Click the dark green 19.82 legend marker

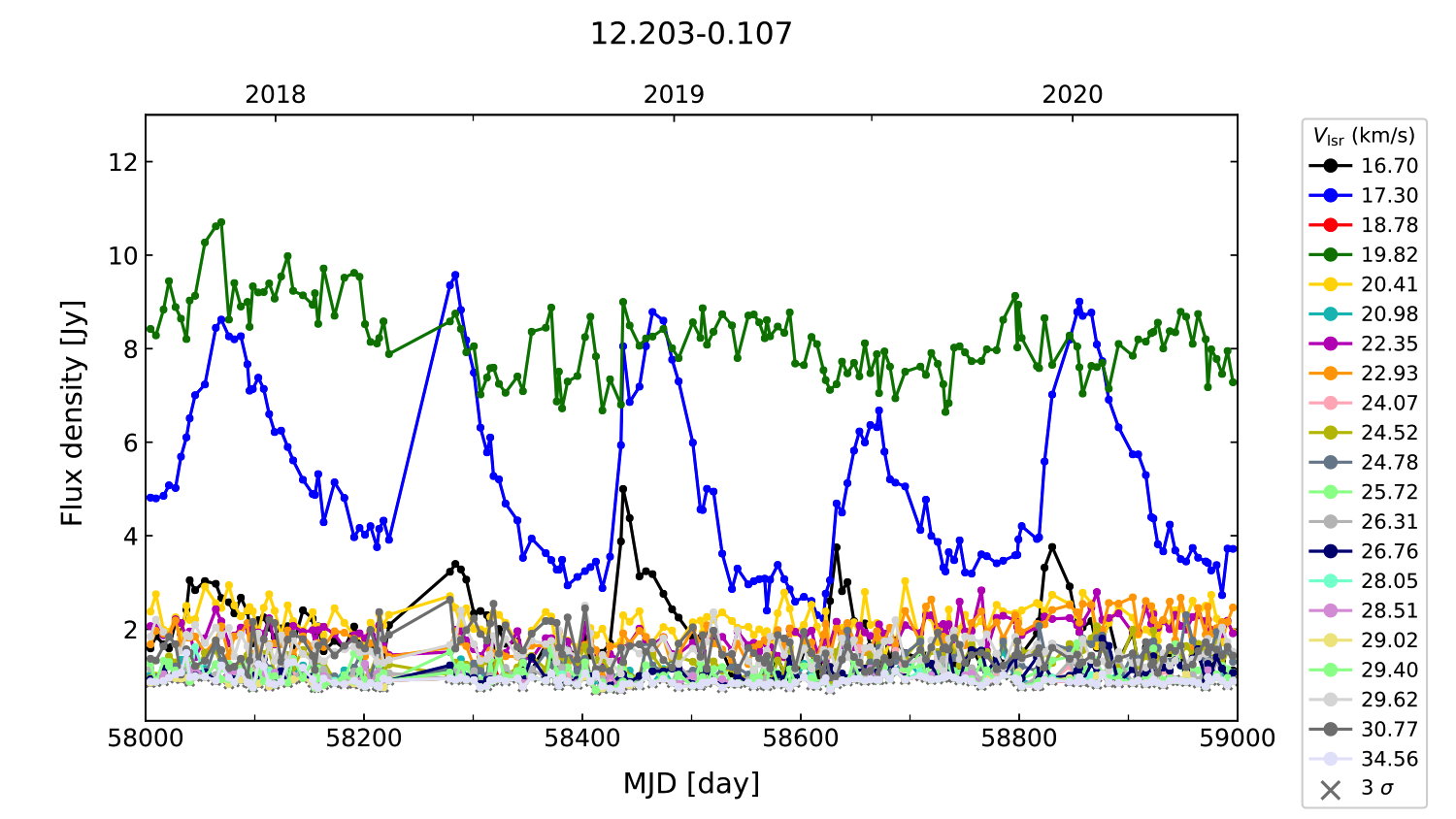tap(1330, 254)
